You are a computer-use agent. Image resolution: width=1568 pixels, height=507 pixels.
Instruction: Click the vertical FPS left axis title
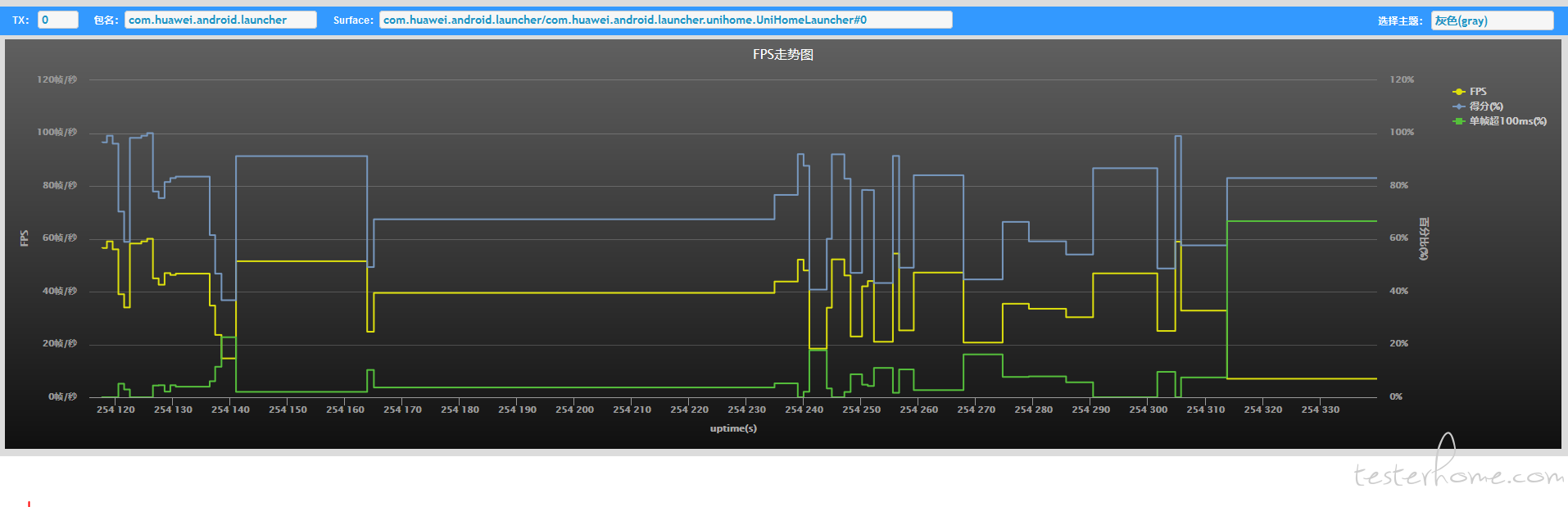(24, 238)
